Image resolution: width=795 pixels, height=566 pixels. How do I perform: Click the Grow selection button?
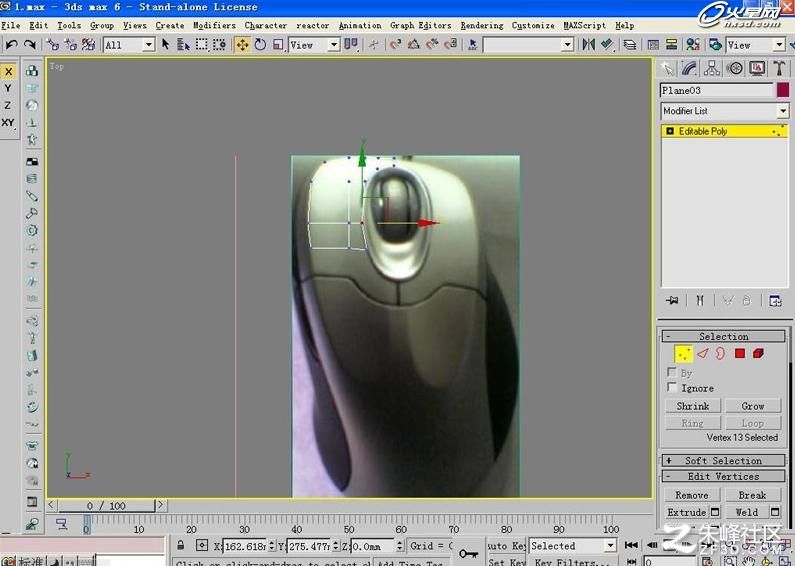coord(752,406)
